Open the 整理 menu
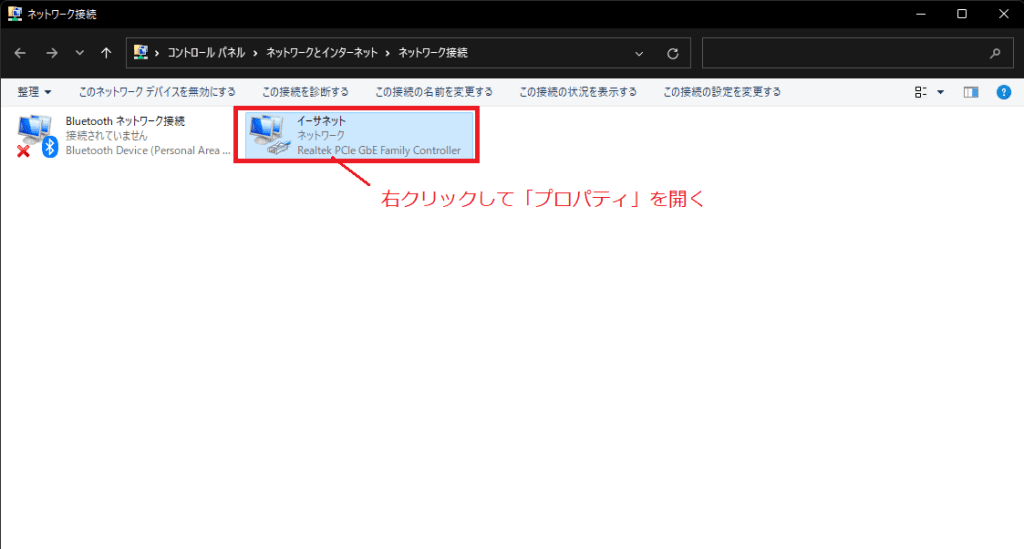This screenshot has height=549, width=1024. click(34, 92)
